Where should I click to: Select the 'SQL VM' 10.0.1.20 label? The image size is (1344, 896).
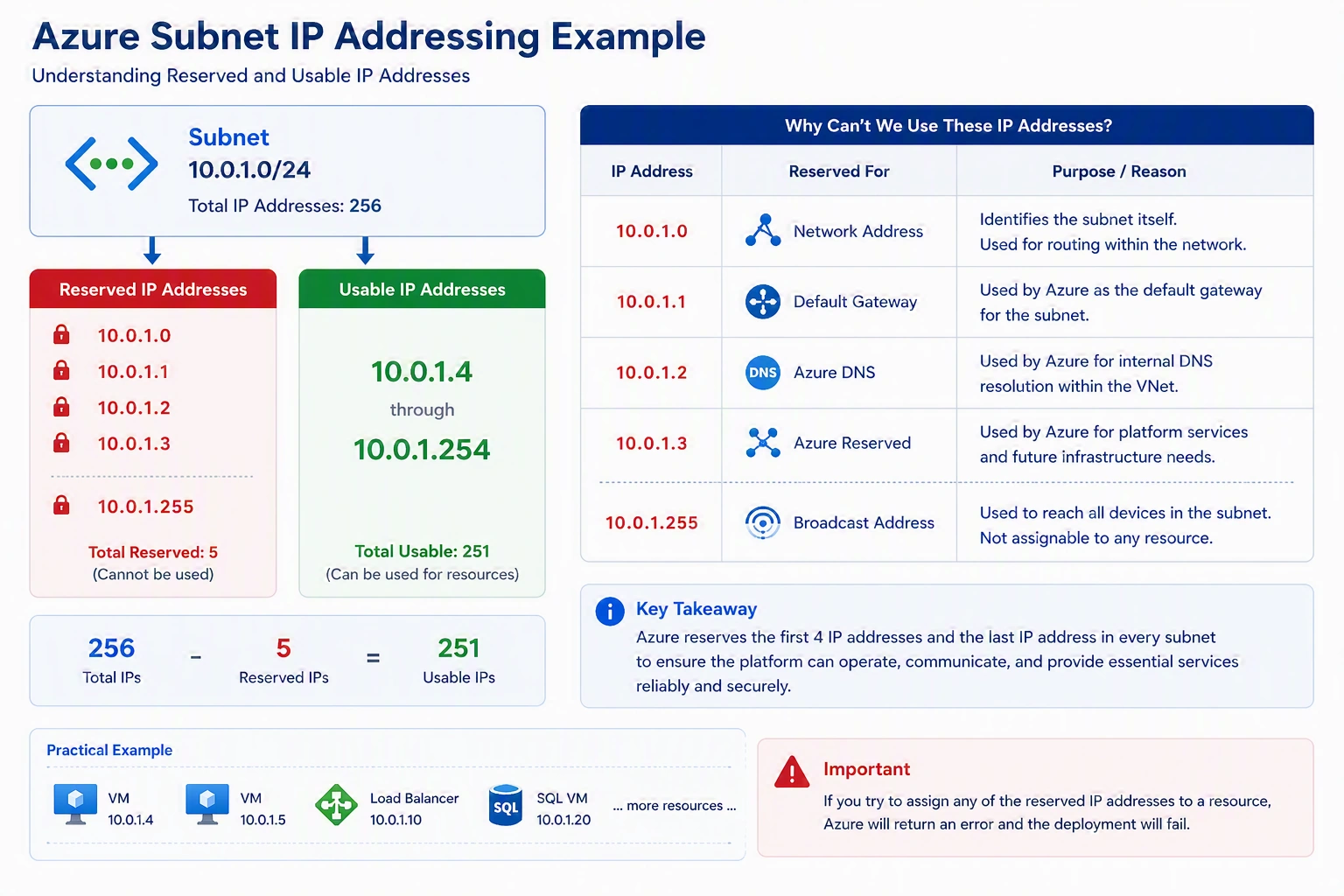[x=563, y=809]
